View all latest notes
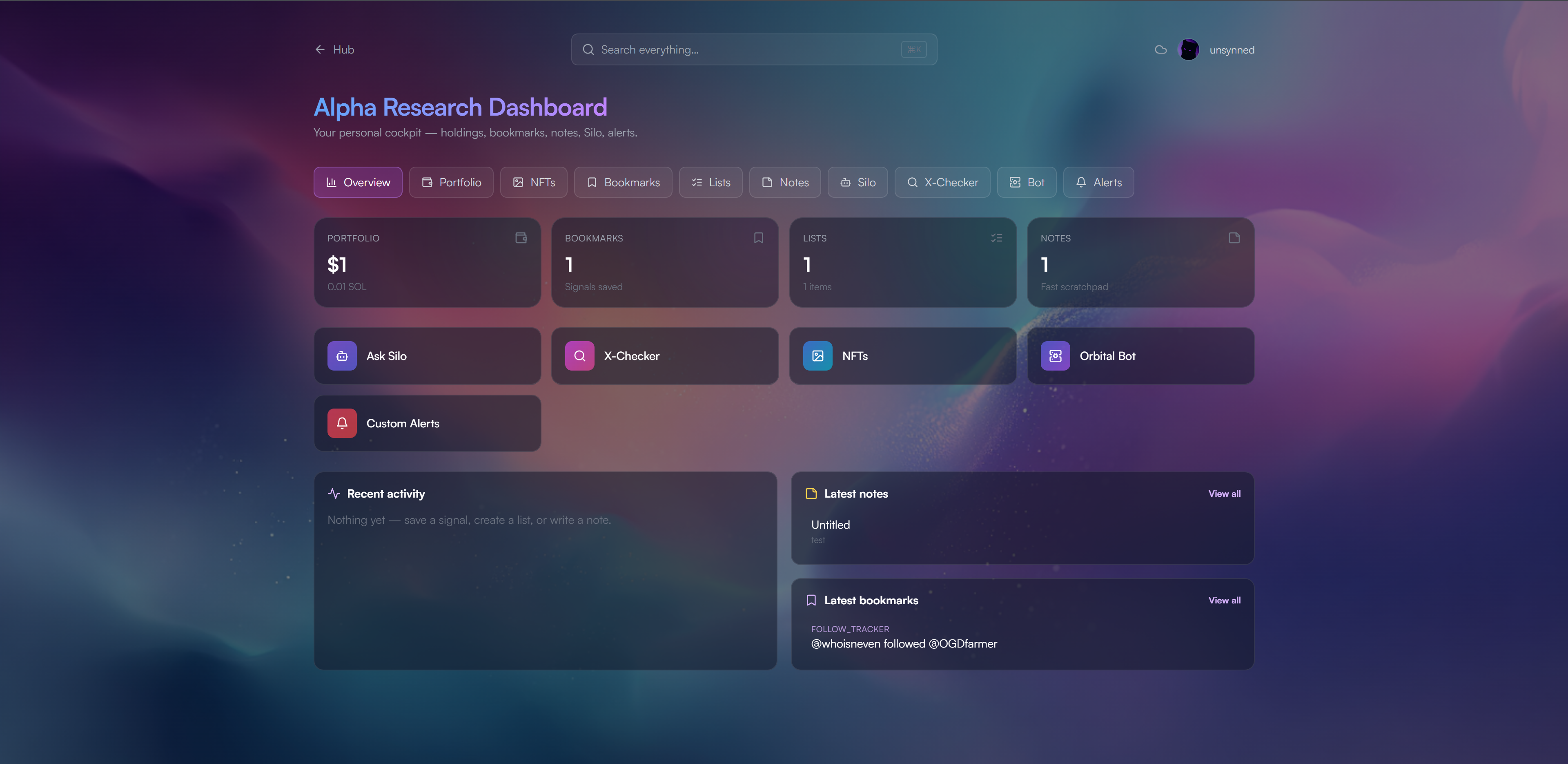 1224,494
